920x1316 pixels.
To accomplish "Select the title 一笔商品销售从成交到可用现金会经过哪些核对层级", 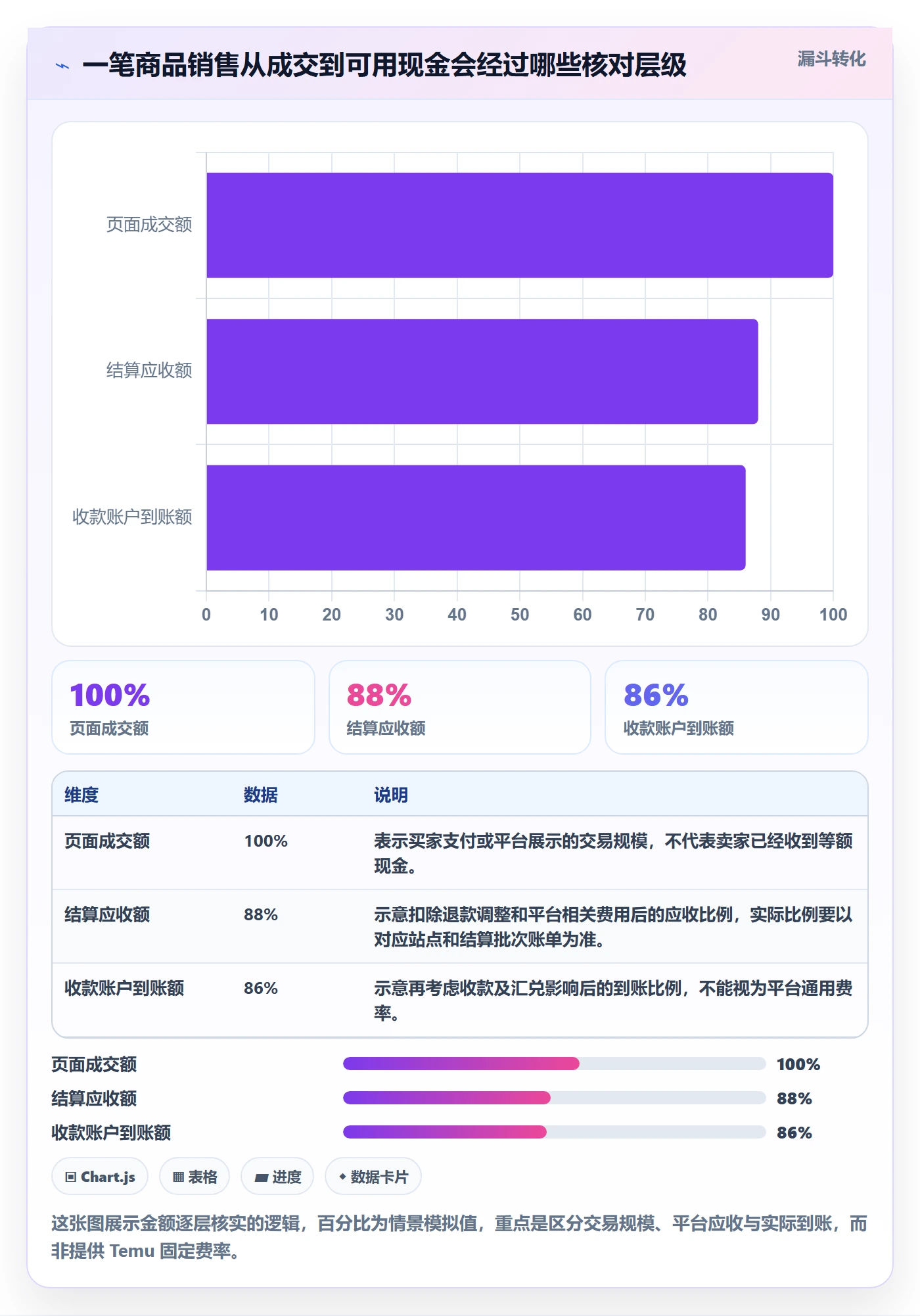I will click(x=384, y=65).
